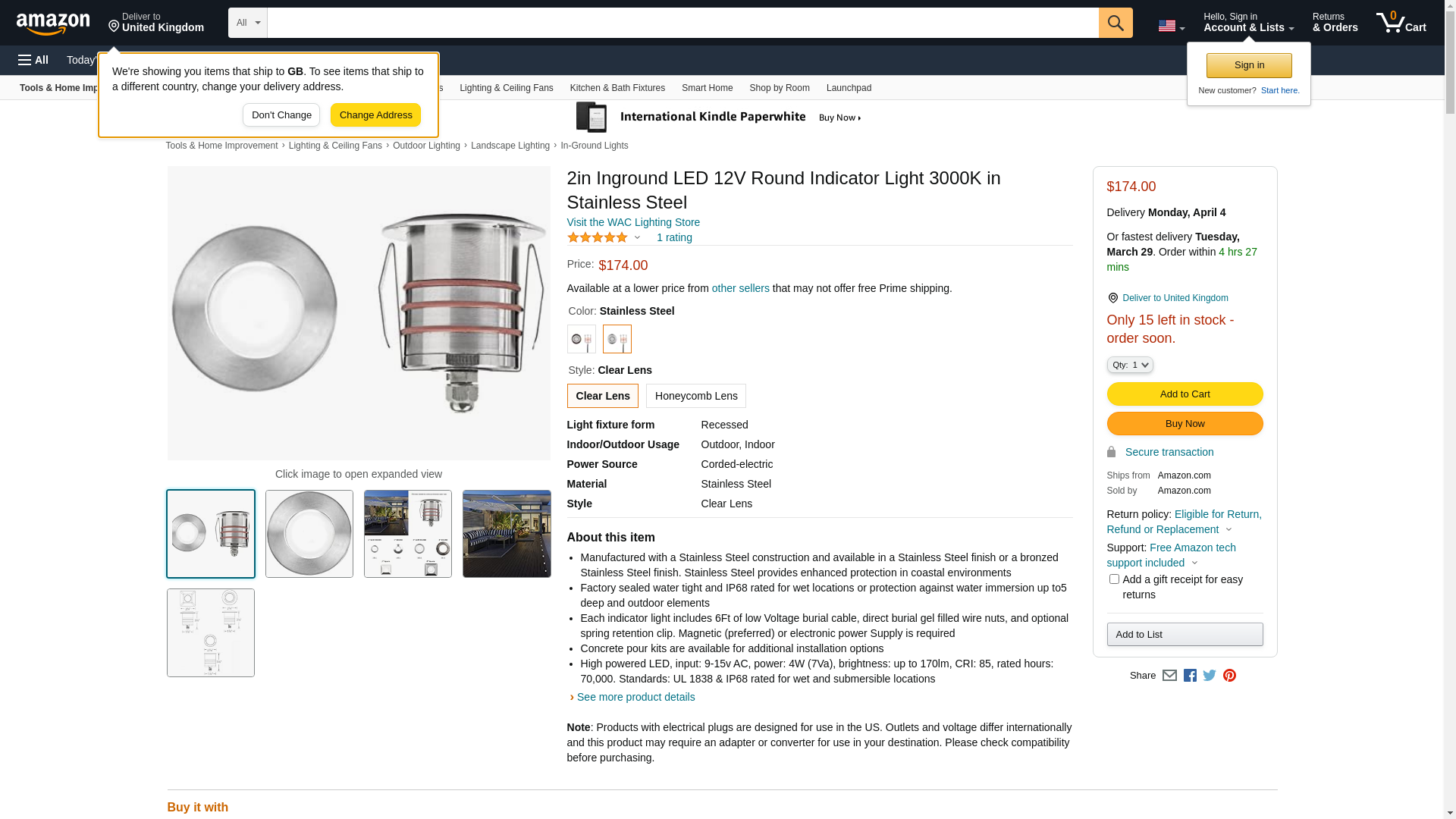Open the search category All dropdown
This screenshot has width=1456, height=819.
247,23
